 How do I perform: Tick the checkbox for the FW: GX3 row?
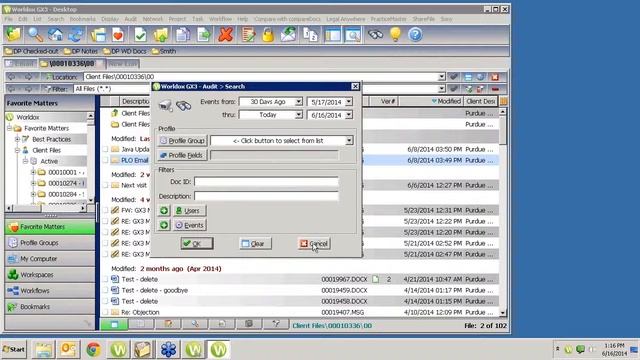tap(105, 210)
